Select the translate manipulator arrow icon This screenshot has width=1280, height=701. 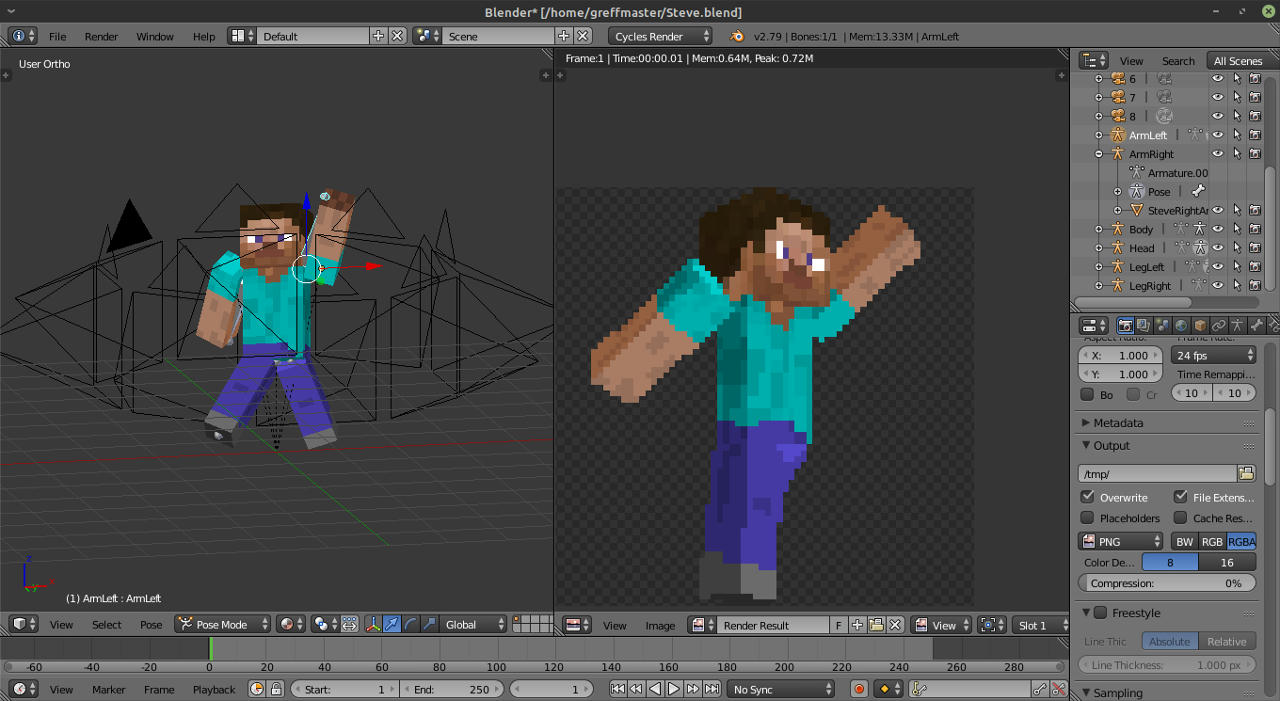392,624
